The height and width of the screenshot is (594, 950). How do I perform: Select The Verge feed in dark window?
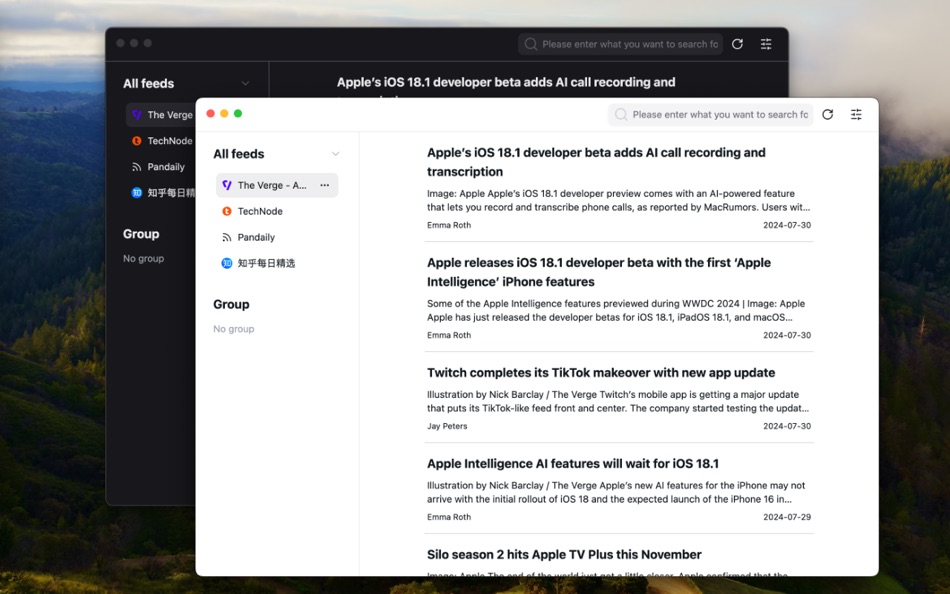[161, 115]
